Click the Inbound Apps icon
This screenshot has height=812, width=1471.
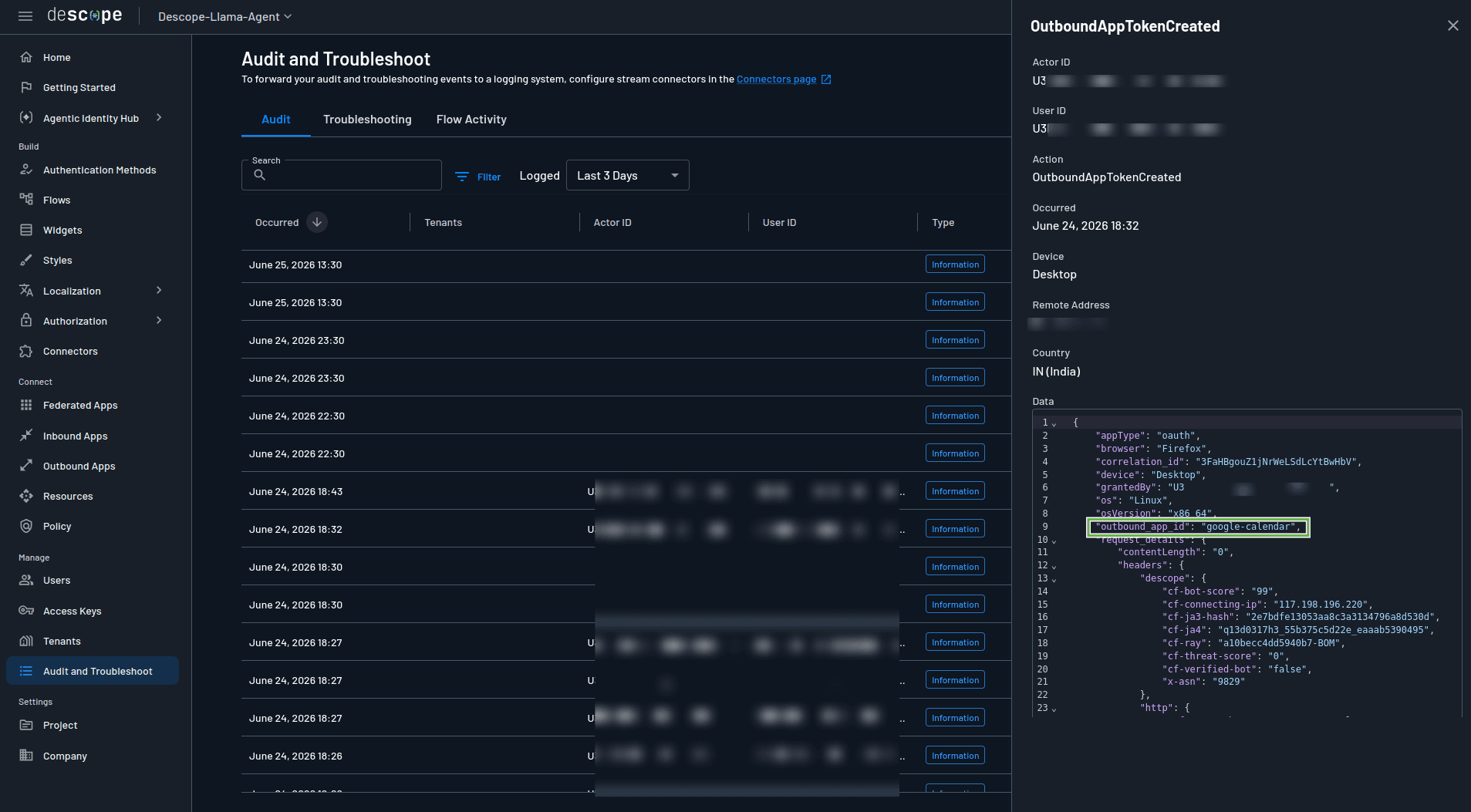[26, 436]
